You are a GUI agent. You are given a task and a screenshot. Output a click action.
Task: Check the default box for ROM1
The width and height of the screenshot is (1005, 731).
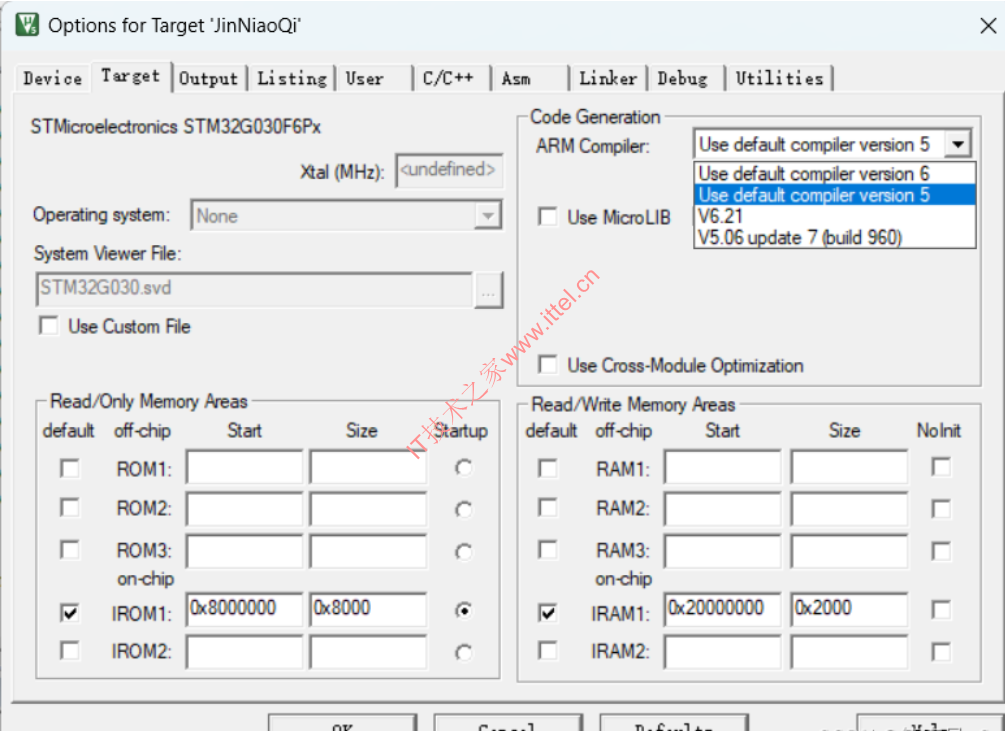pos(70,468)
